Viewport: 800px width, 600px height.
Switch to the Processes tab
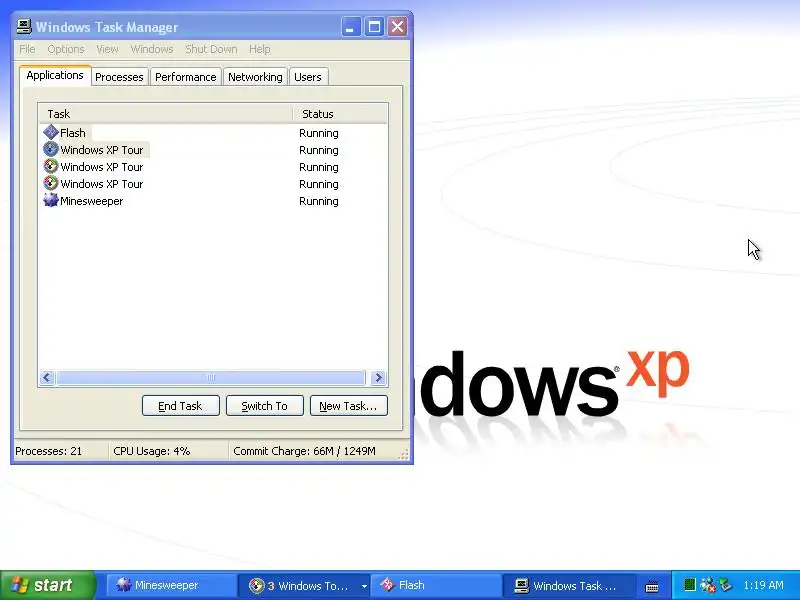coord(119,77)
